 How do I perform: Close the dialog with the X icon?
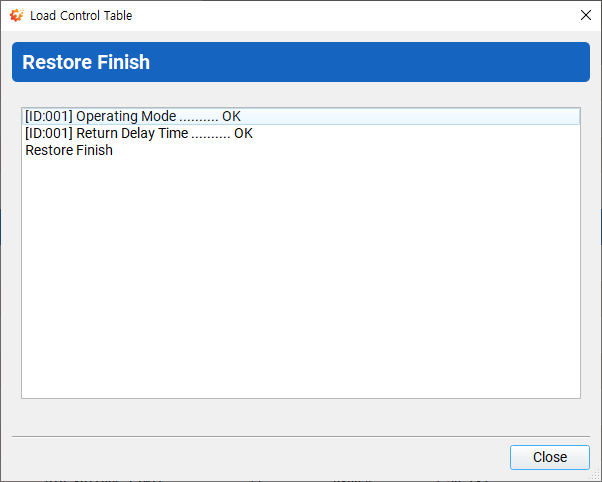click(585, 15)
